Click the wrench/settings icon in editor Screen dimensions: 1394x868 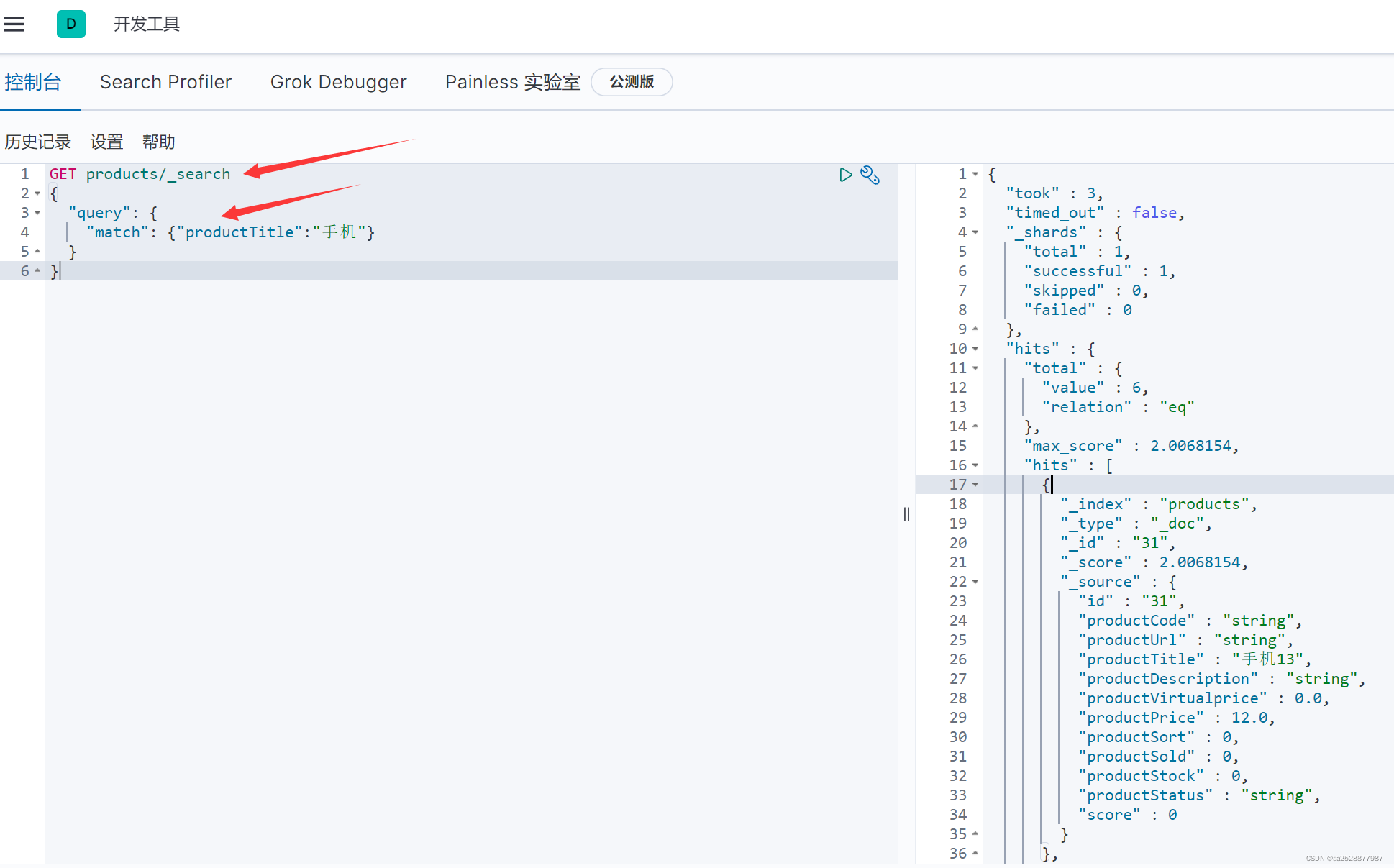coord(870,173)
